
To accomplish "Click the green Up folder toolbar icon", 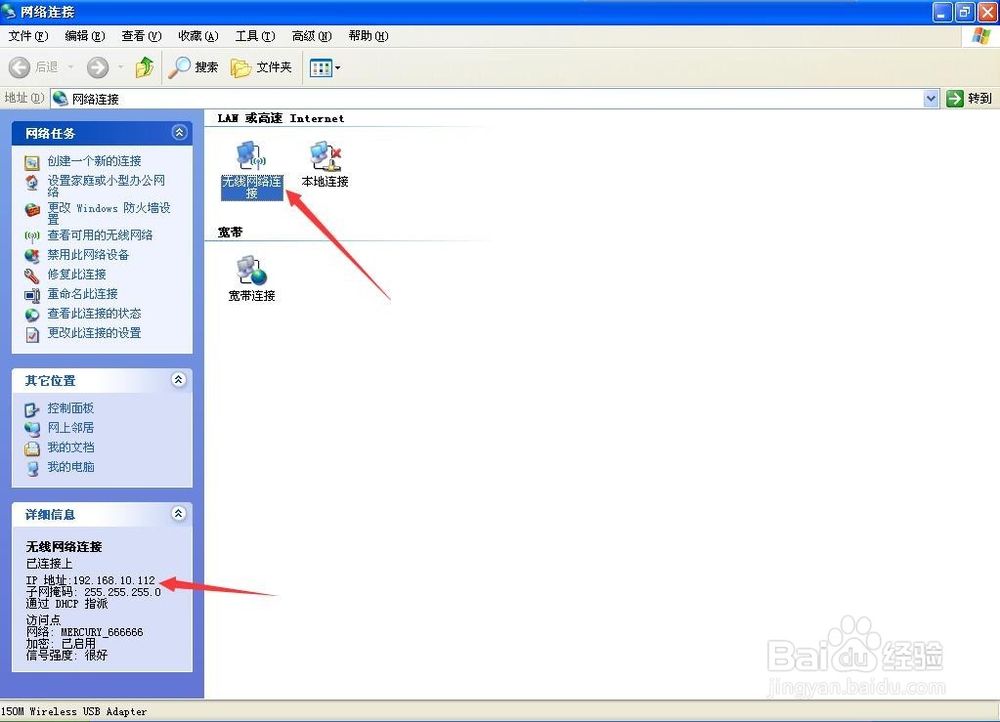I will click(145, 67).
